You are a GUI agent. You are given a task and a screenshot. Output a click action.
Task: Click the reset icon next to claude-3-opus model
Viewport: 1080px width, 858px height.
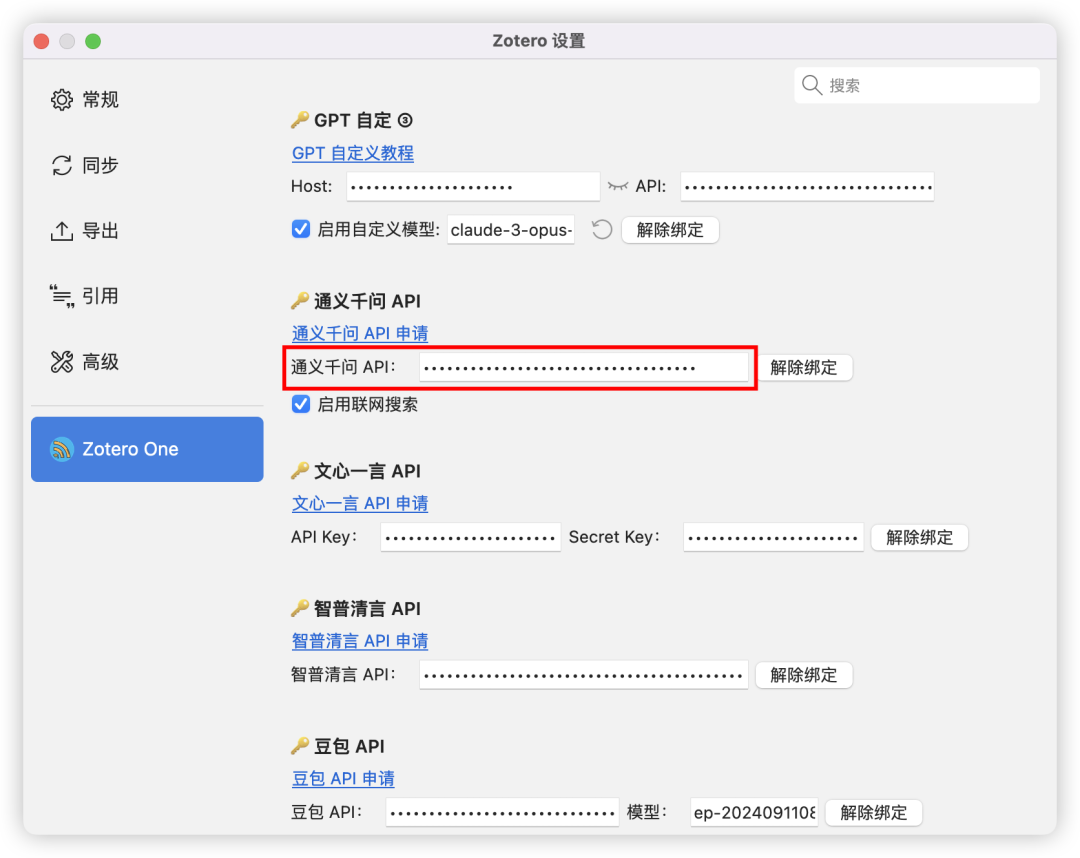coord(601,230)
